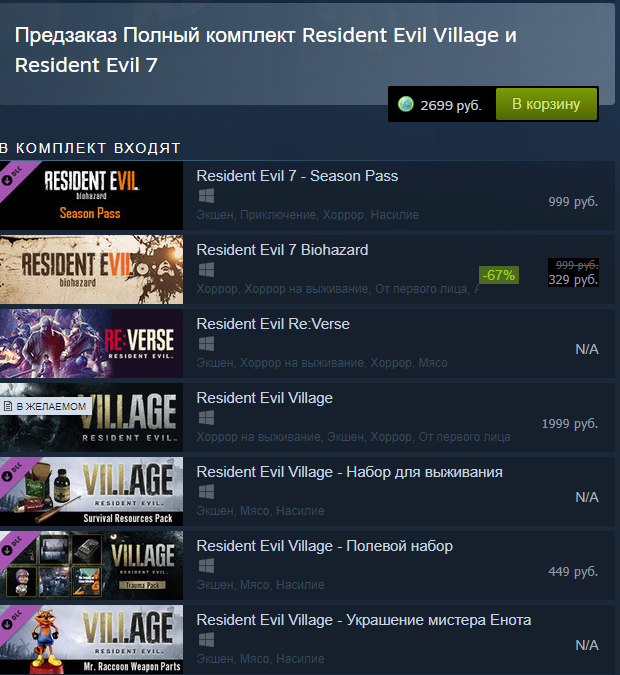Click the DLC badge on Season Pass thumbnail

13,176
